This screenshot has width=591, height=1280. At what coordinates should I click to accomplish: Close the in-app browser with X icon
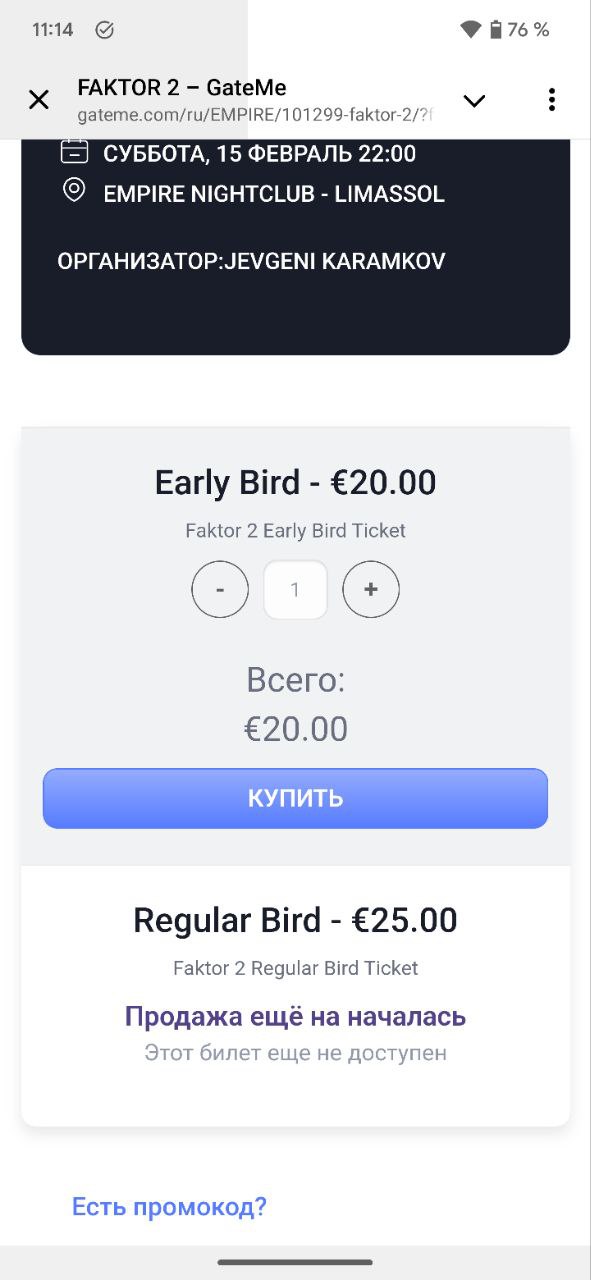point(39,99)
